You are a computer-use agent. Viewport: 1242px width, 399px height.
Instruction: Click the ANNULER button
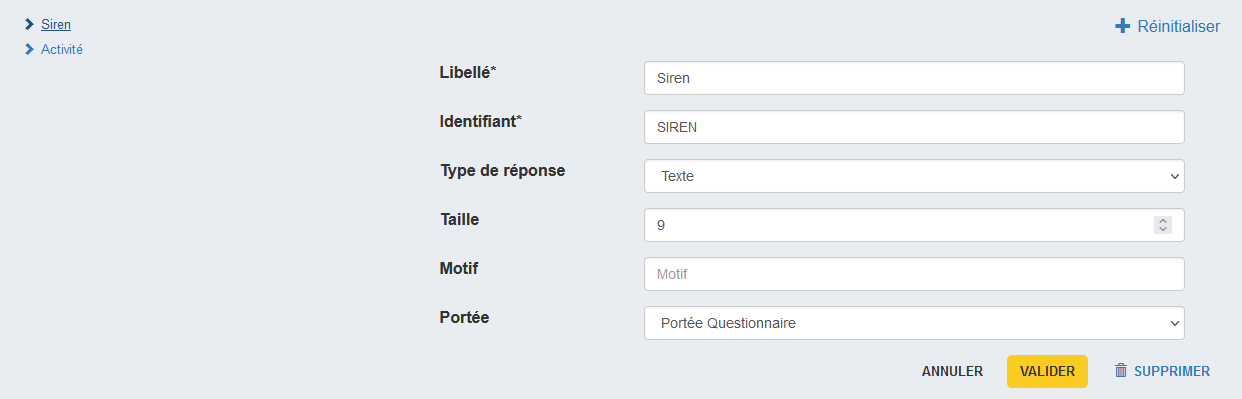952,371
